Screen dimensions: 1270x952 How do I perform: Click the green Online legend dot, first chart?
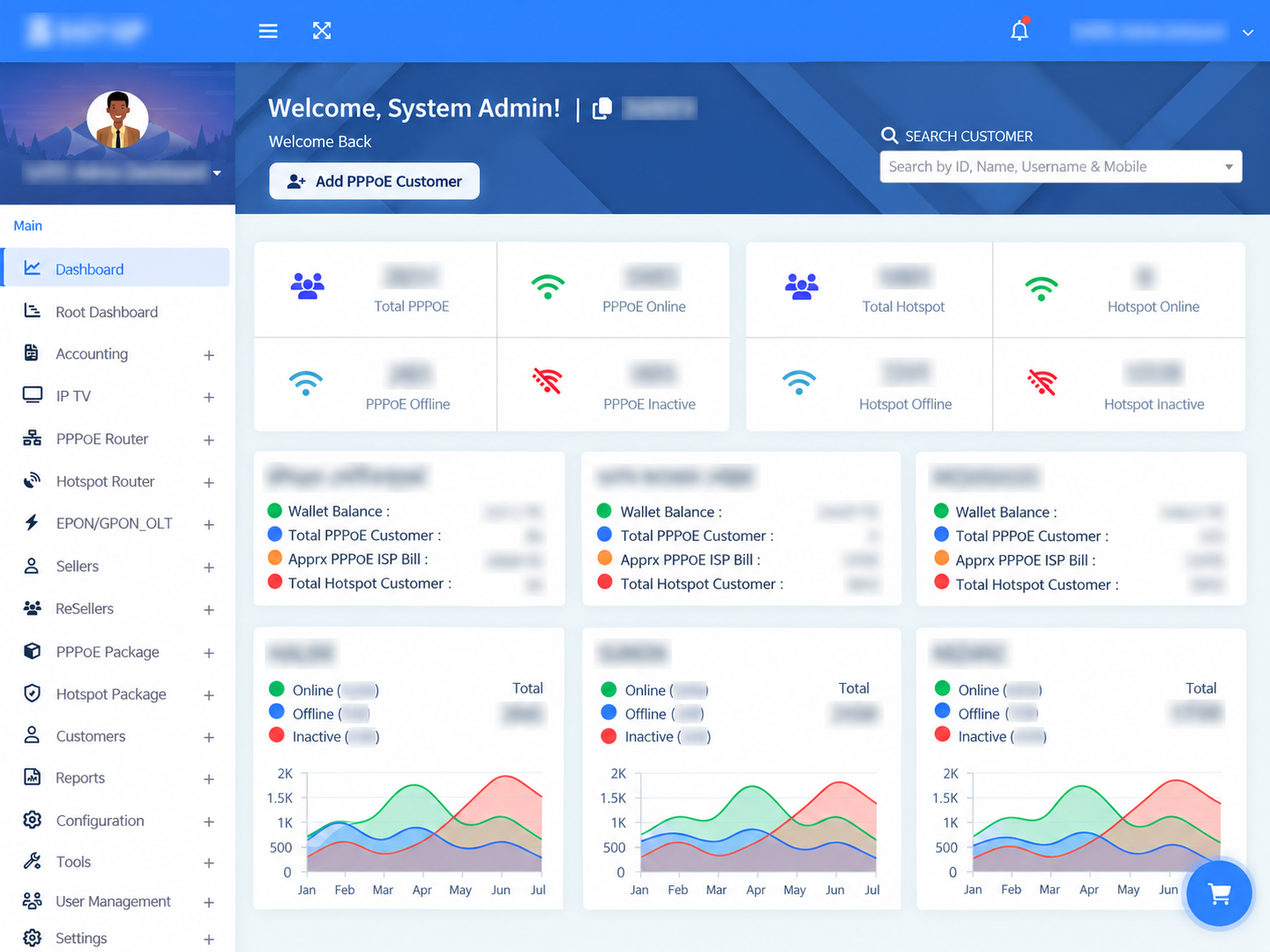276,689
